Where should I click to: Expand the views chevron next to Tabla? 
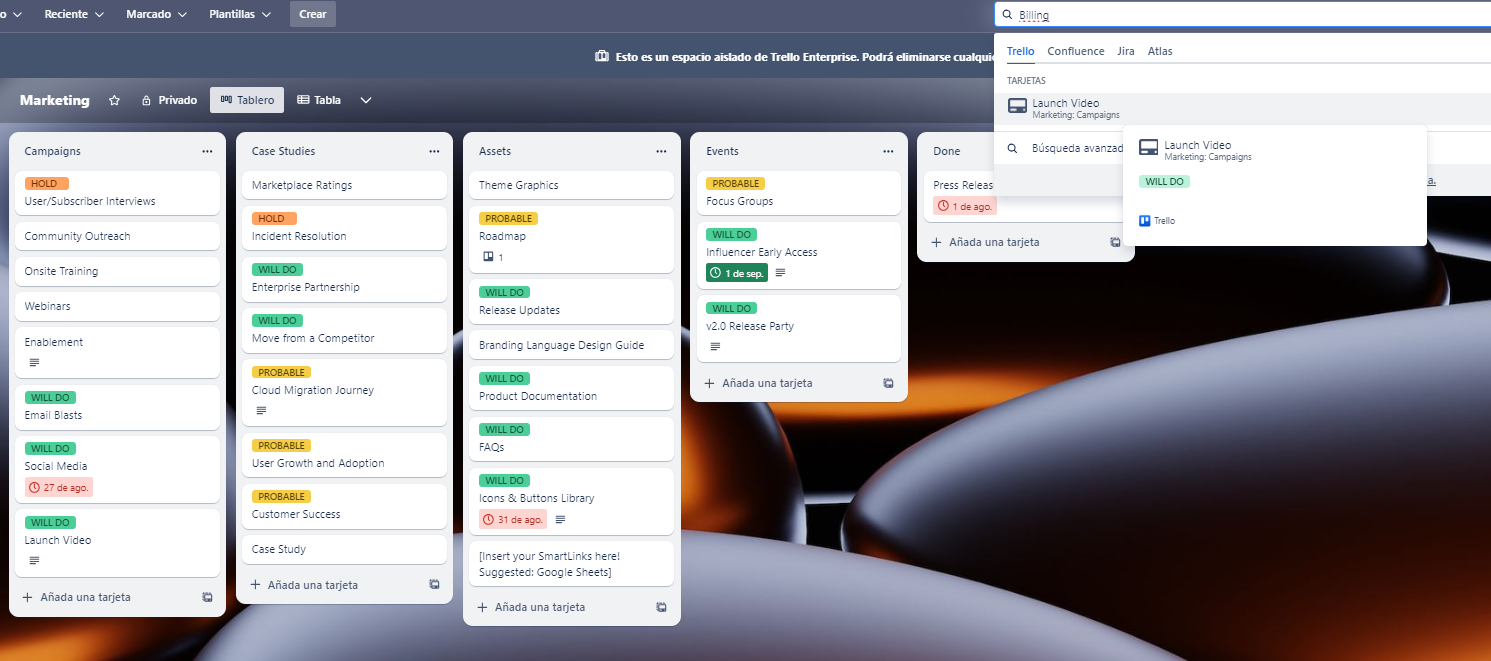(366, 100)
